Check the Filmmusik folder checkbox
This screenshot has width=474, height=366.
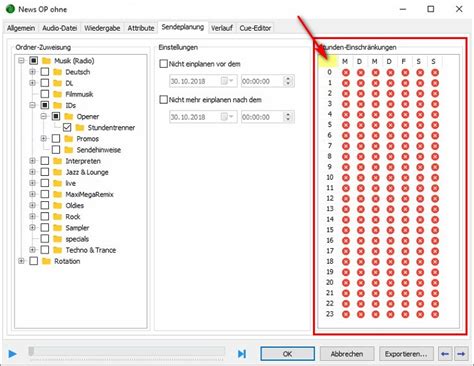(45, 94)
